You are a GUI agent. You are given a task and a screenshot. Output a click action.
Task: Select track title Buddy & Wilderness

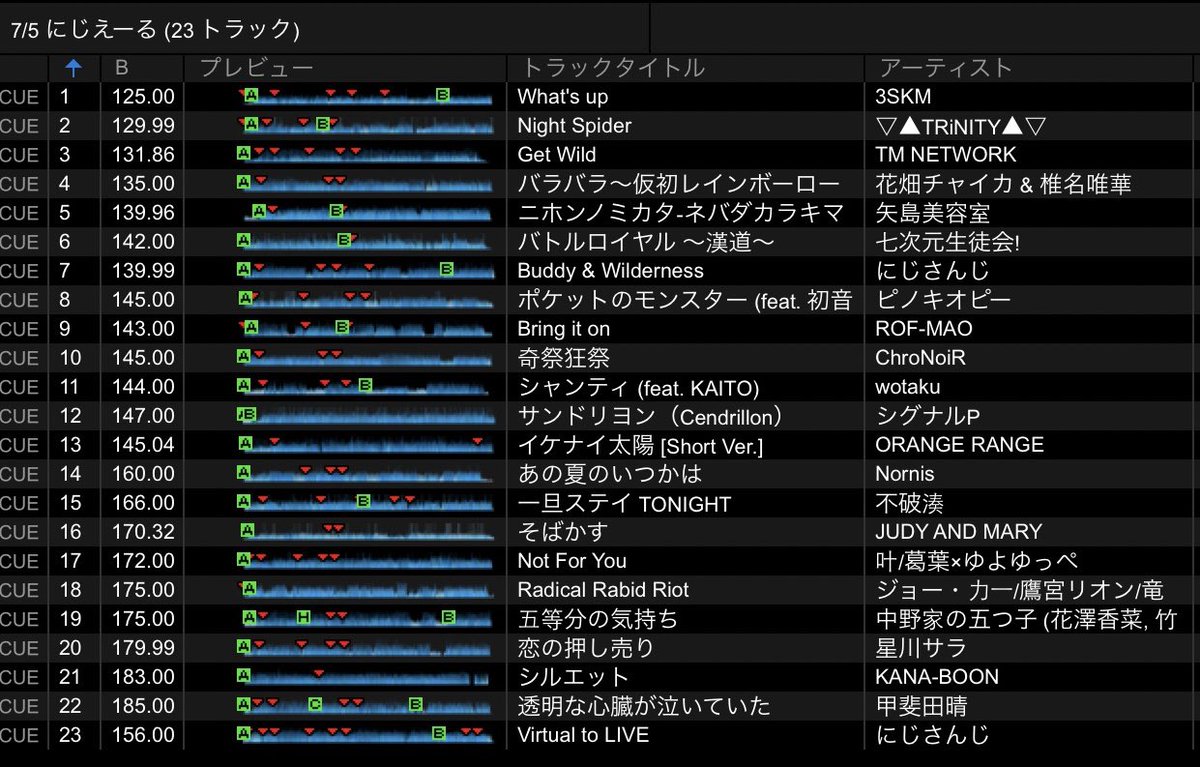point(611,271)
